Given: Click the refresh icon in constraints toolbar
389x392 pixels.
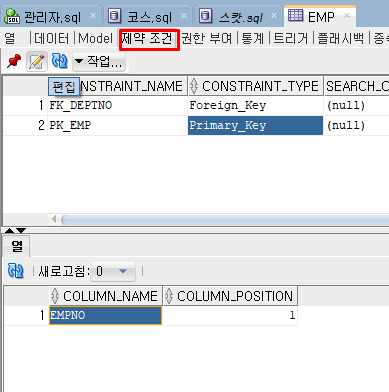Looking at the screenshot, I should (x=60, y=61).
